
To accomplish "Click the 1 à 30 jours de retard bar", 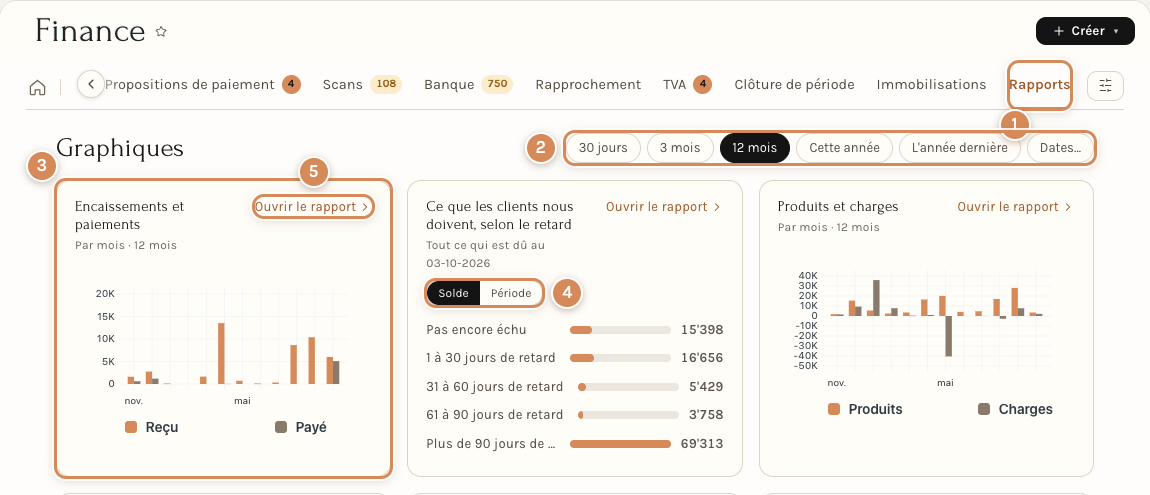I will [x=620, y=358].
